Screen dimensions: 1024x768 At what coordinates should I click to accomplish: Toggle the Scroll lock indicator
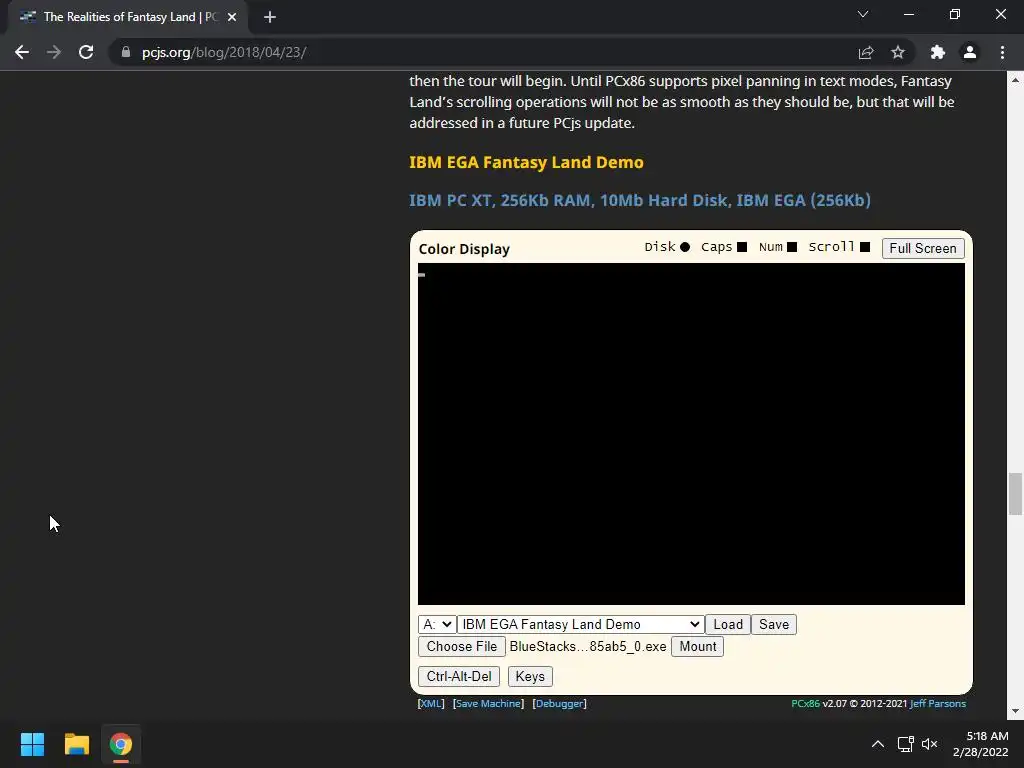tap(865, 247)
